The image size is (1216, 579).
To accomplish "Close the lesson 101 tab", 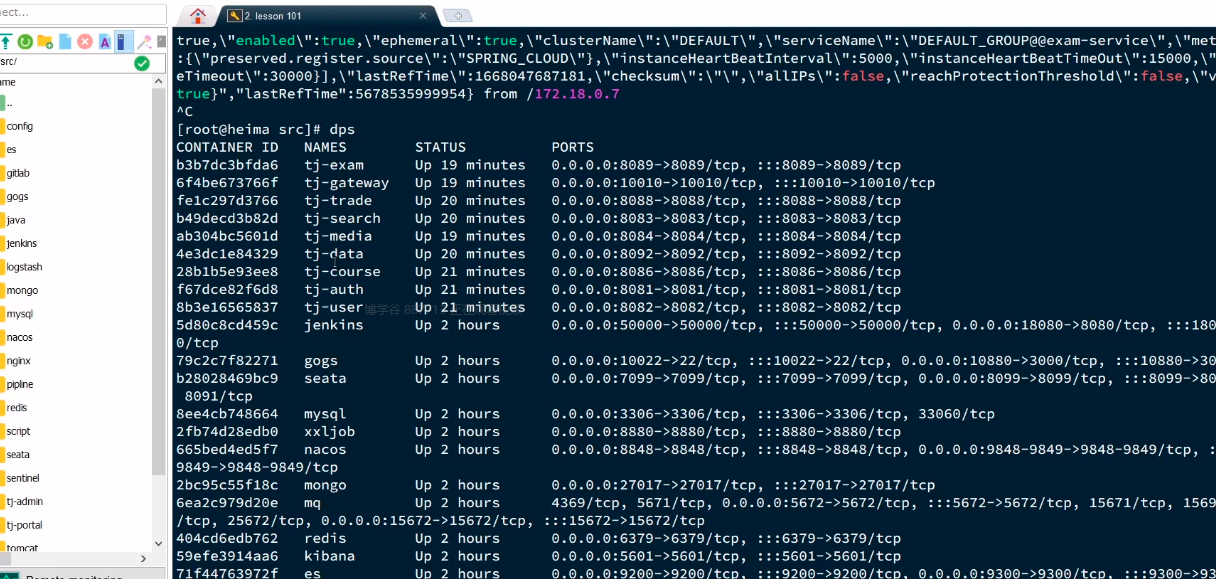I will pos(424,16).
